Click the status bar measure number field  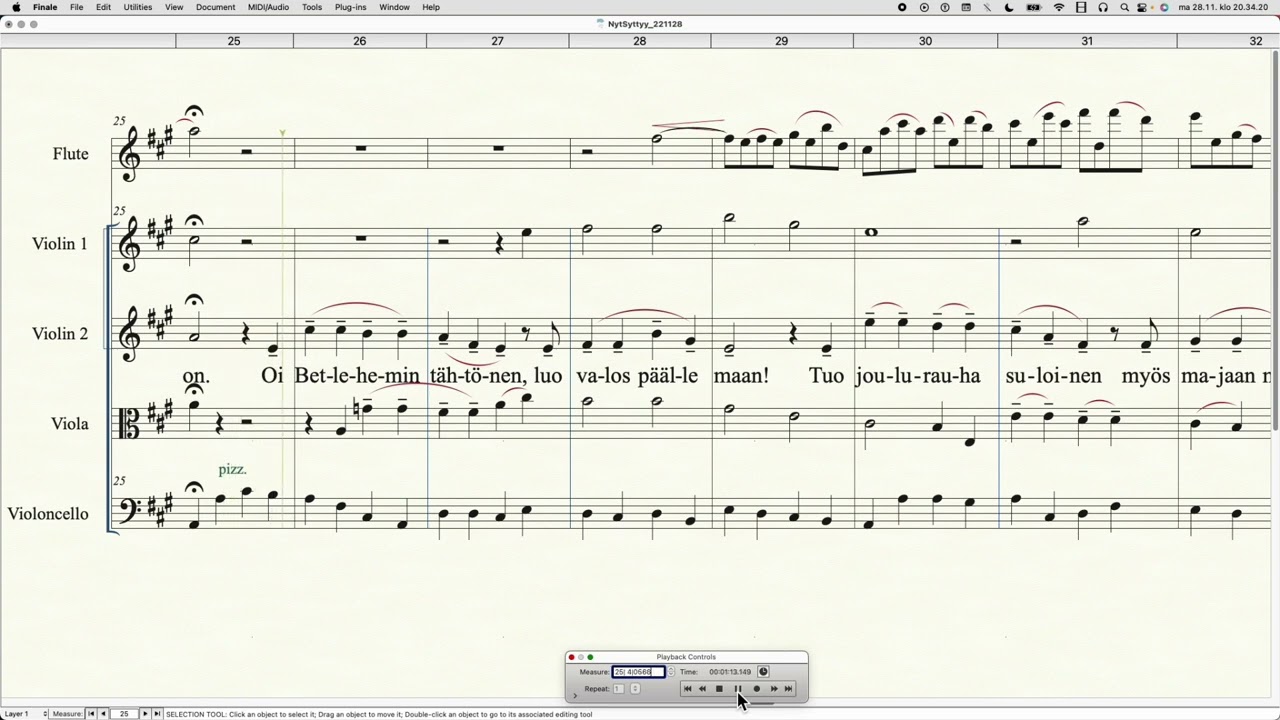point(124,714)
